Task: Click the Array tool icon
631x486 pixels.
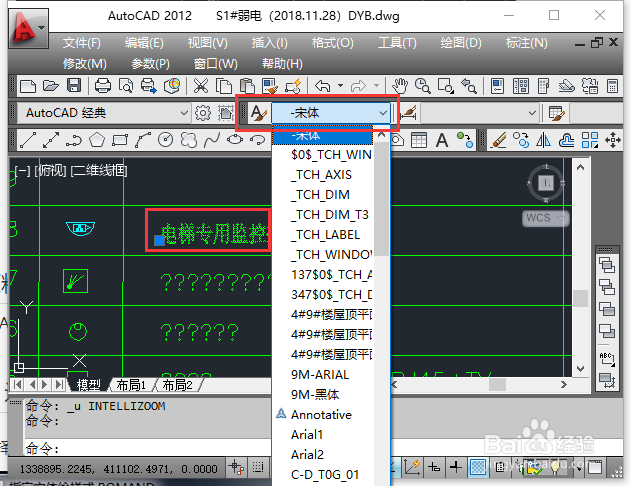Action: click(590, 140)
